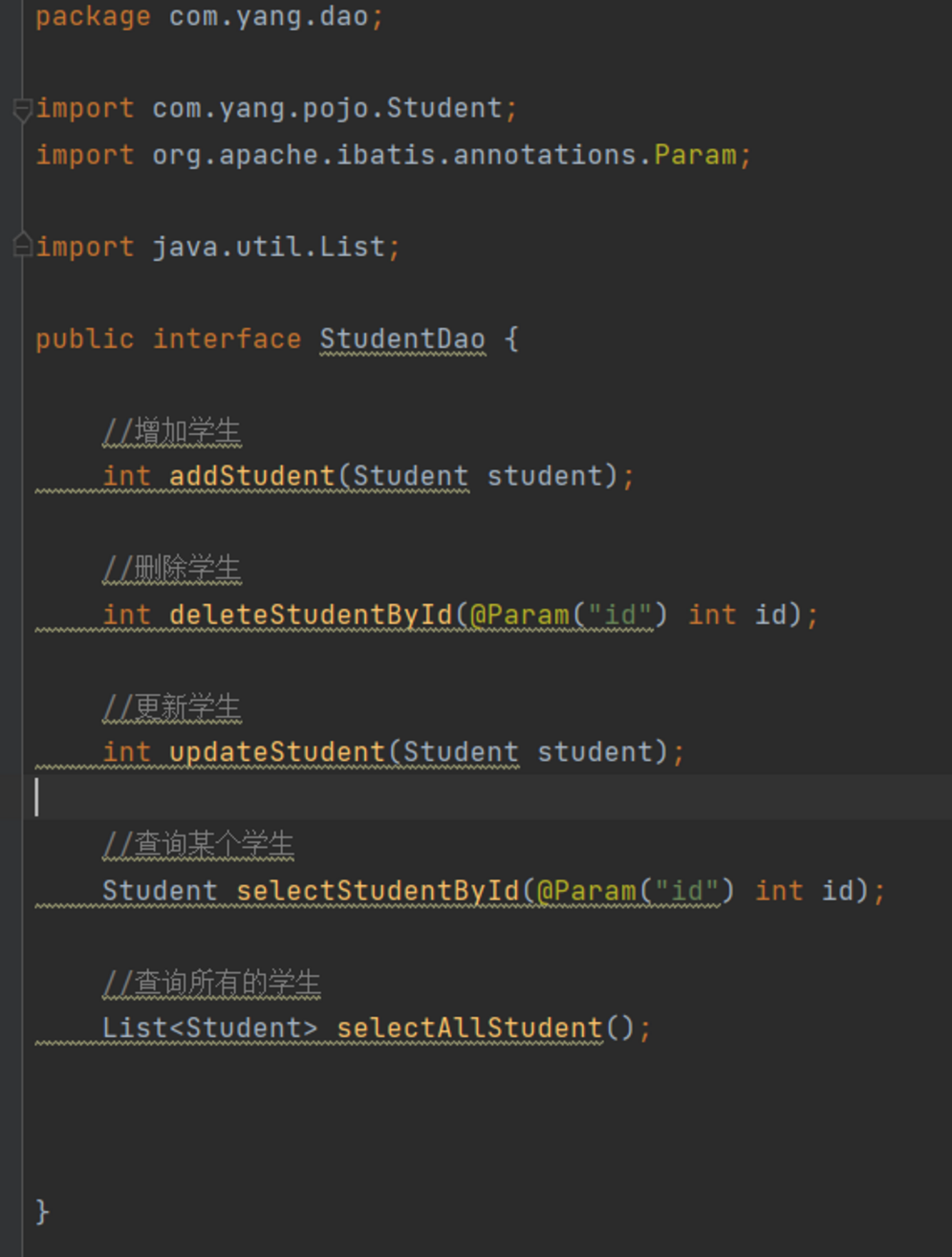Click the addStudent method name
This screenshot has width=952, height=1257.
[x=252, y=476]
